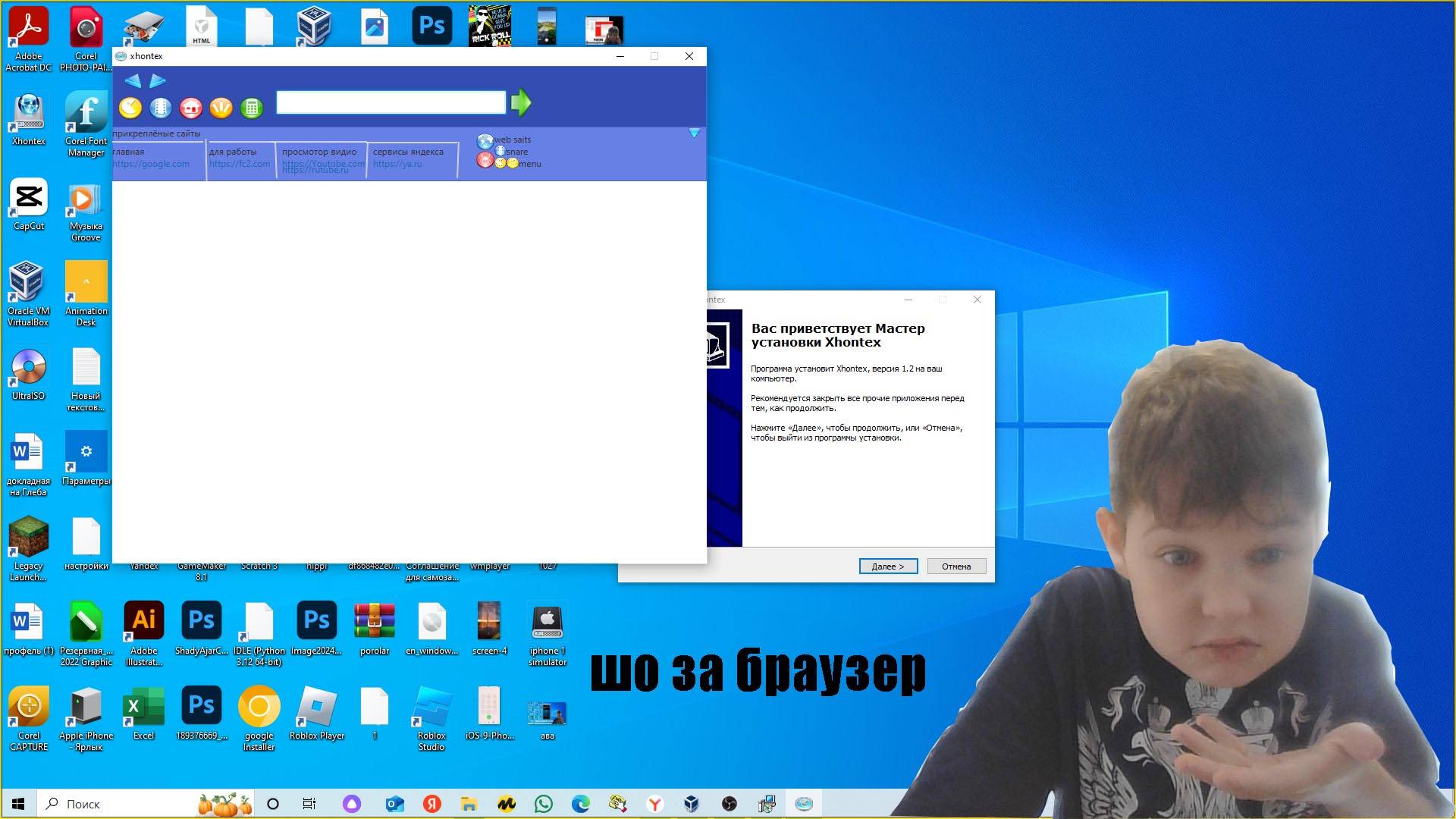
Task: Select the Oracle VM VirtualBox desktop icon
Action: 29,294
